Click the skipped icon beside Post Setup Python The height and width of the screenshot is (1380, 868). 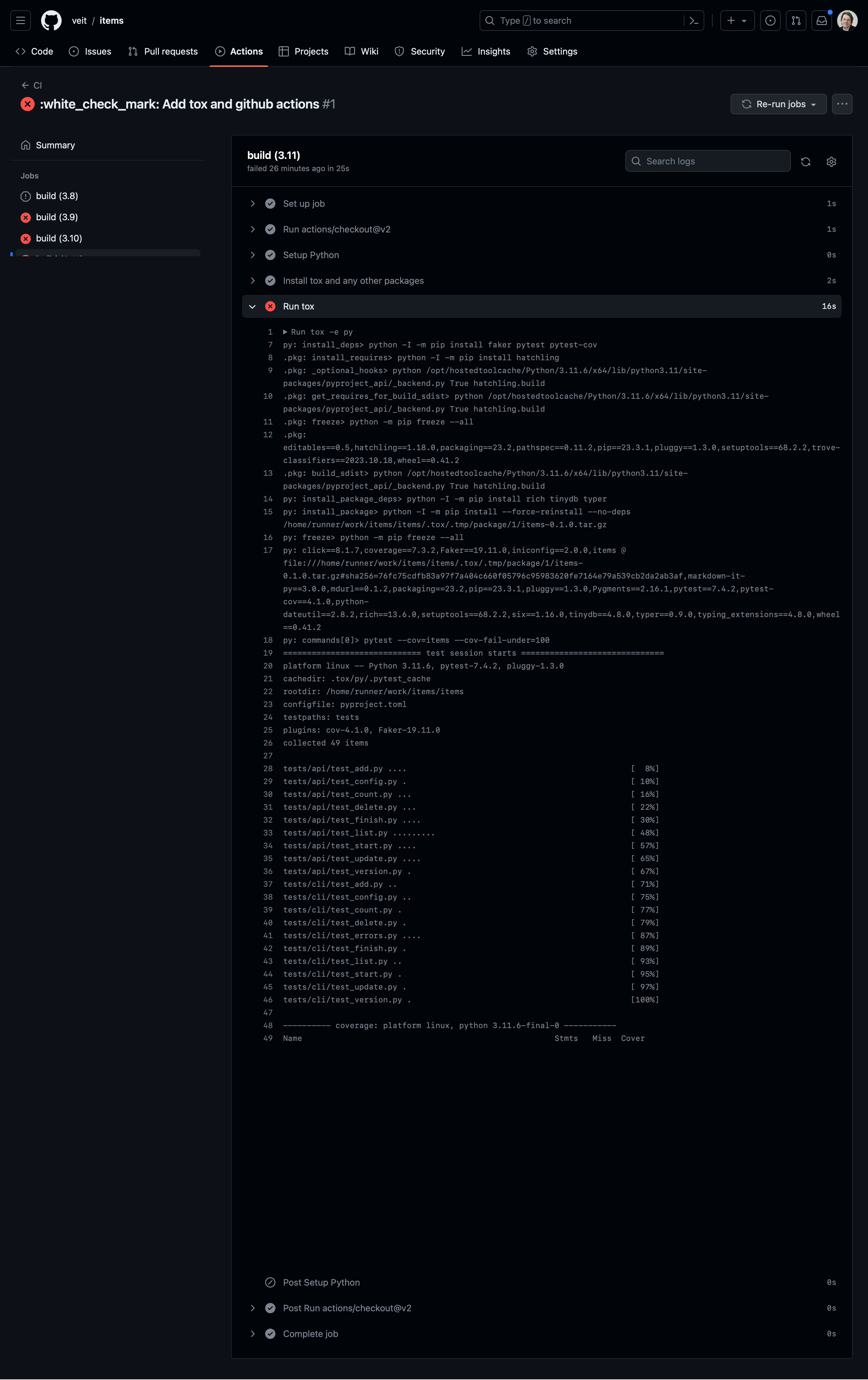click(x=270, y=1282)
